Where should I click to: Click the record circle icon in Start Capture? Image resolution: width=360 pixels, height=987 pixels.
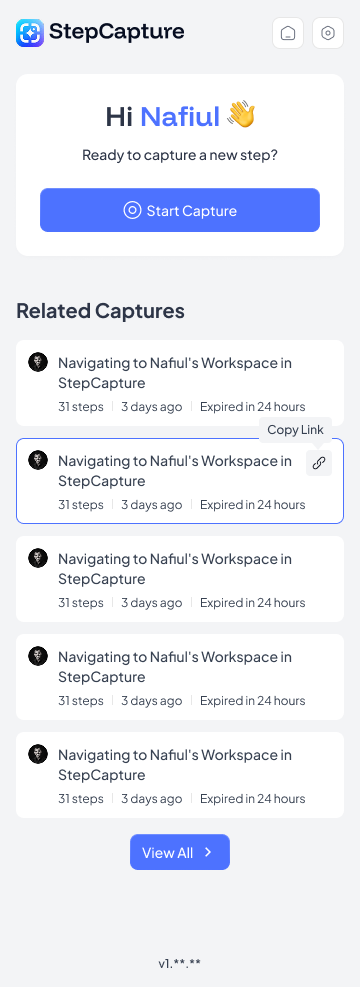point(132,210)
